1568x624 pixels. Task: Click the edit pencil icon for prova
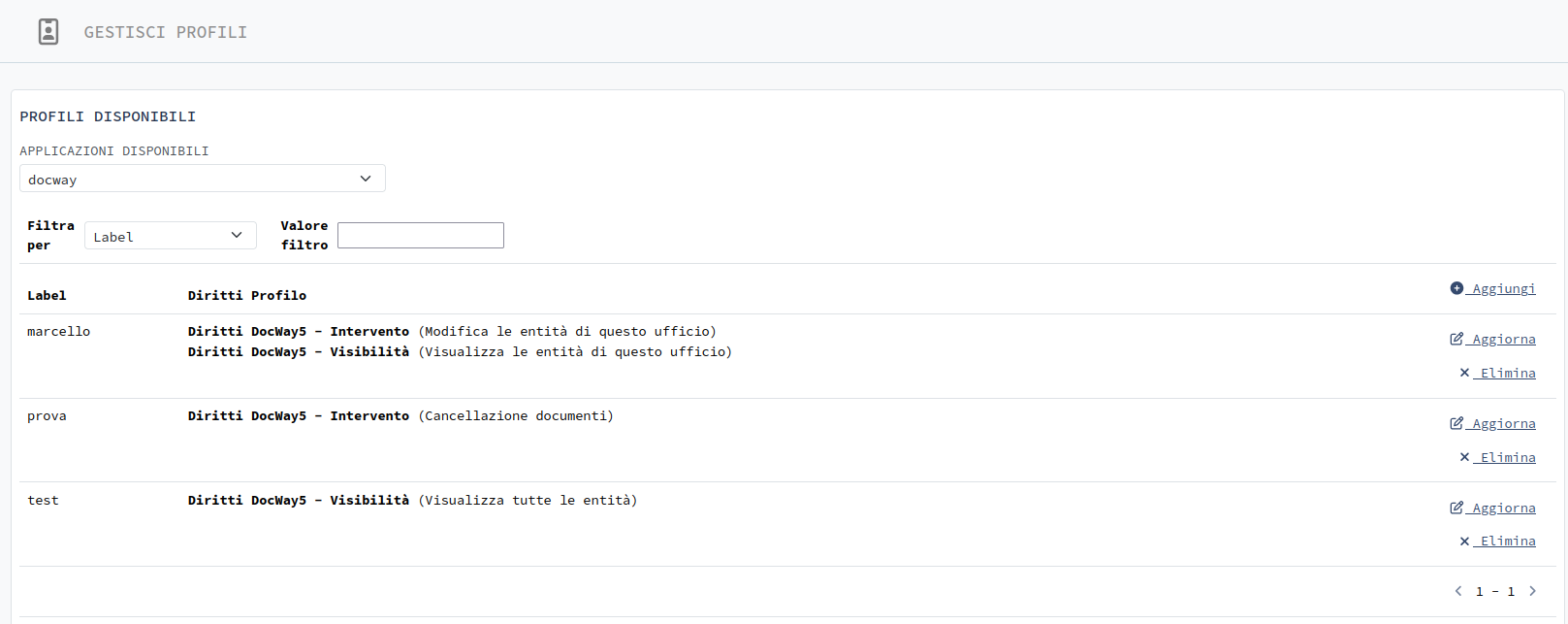point(1456,423)
